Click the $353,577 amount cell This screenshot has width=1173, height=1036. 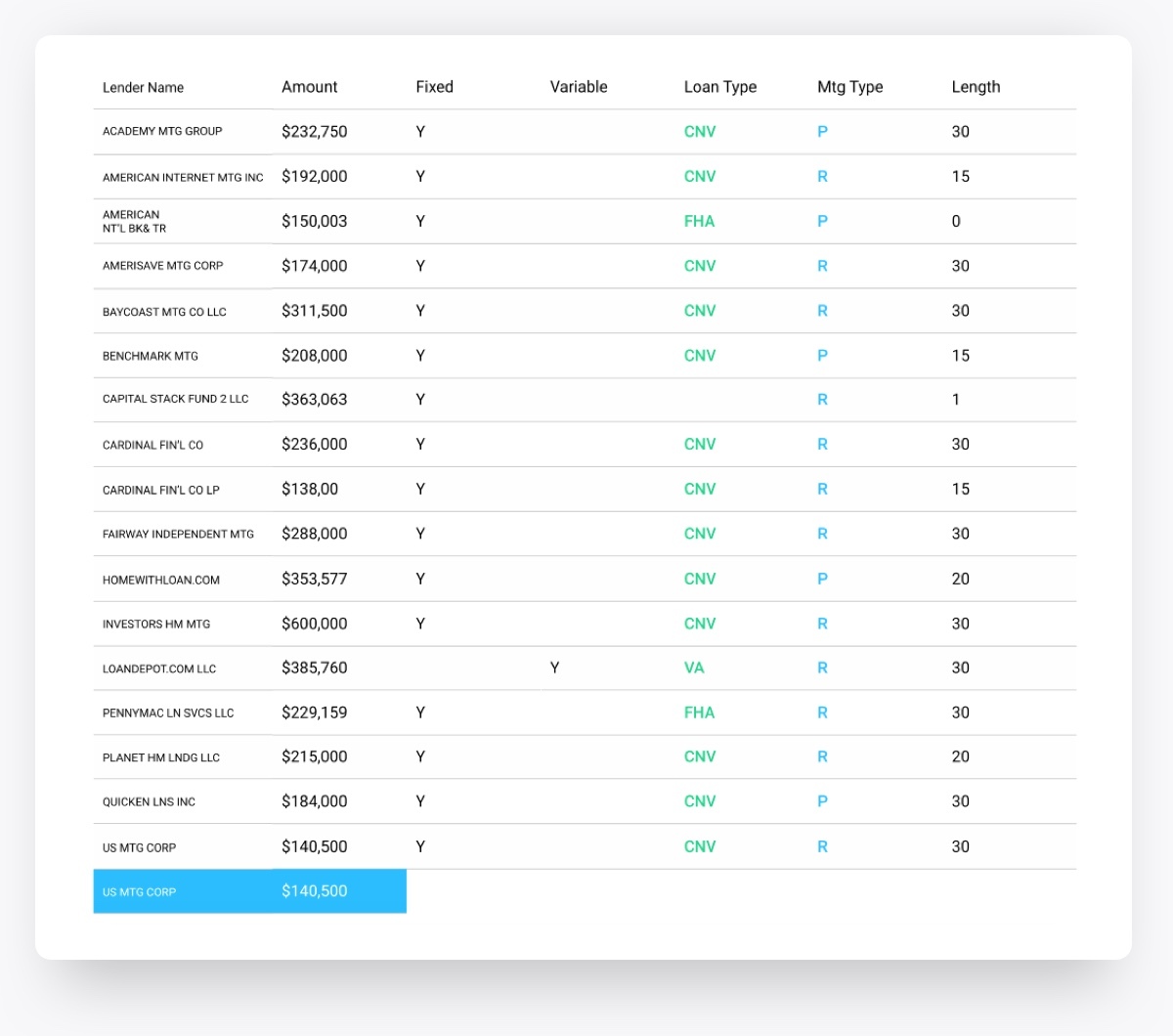314,579
